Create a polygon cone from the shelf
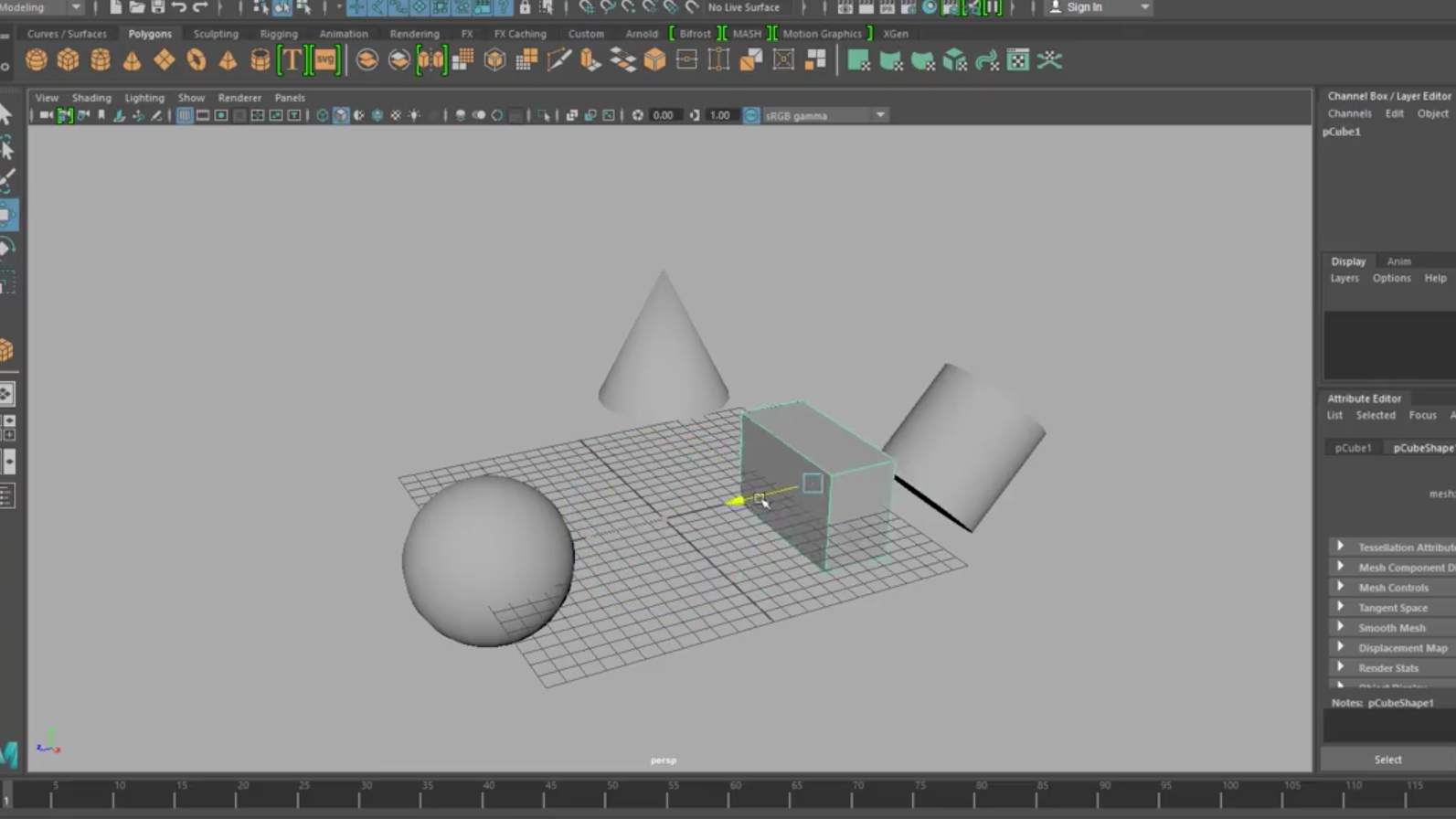The height and width of the screenshot is (819, 1456). click(132, 60)
